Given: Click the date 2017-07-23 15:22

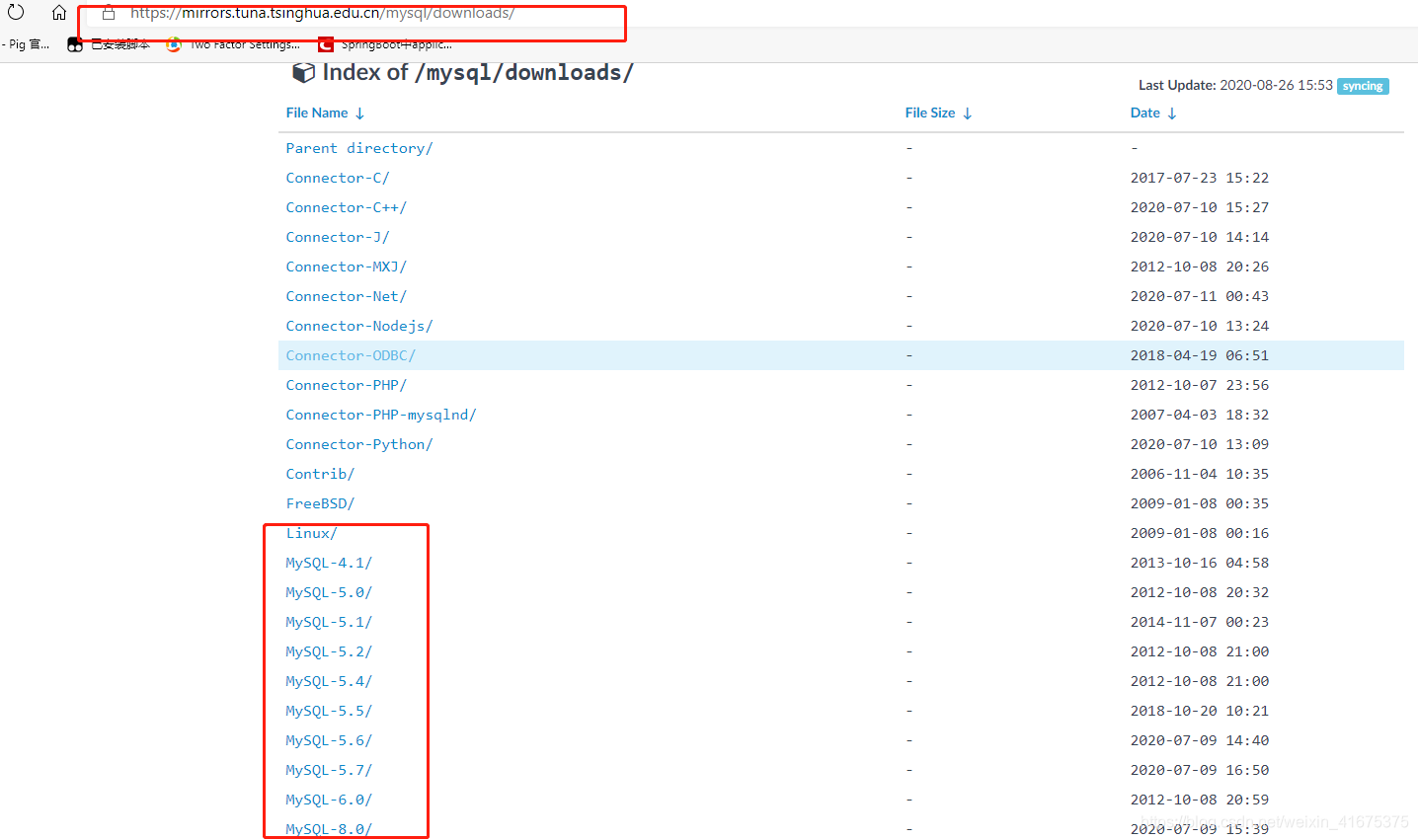Looking at the screenshot, I should 1200,178.
